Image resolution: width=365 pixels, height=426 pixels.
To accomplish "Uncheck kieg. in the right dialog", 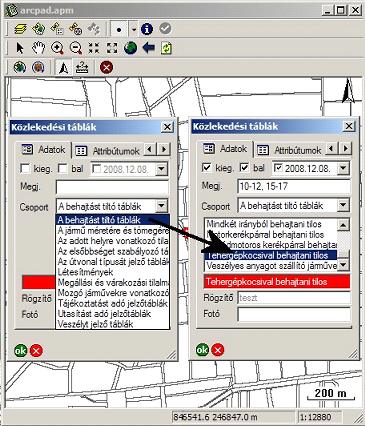I will [207, 168].
